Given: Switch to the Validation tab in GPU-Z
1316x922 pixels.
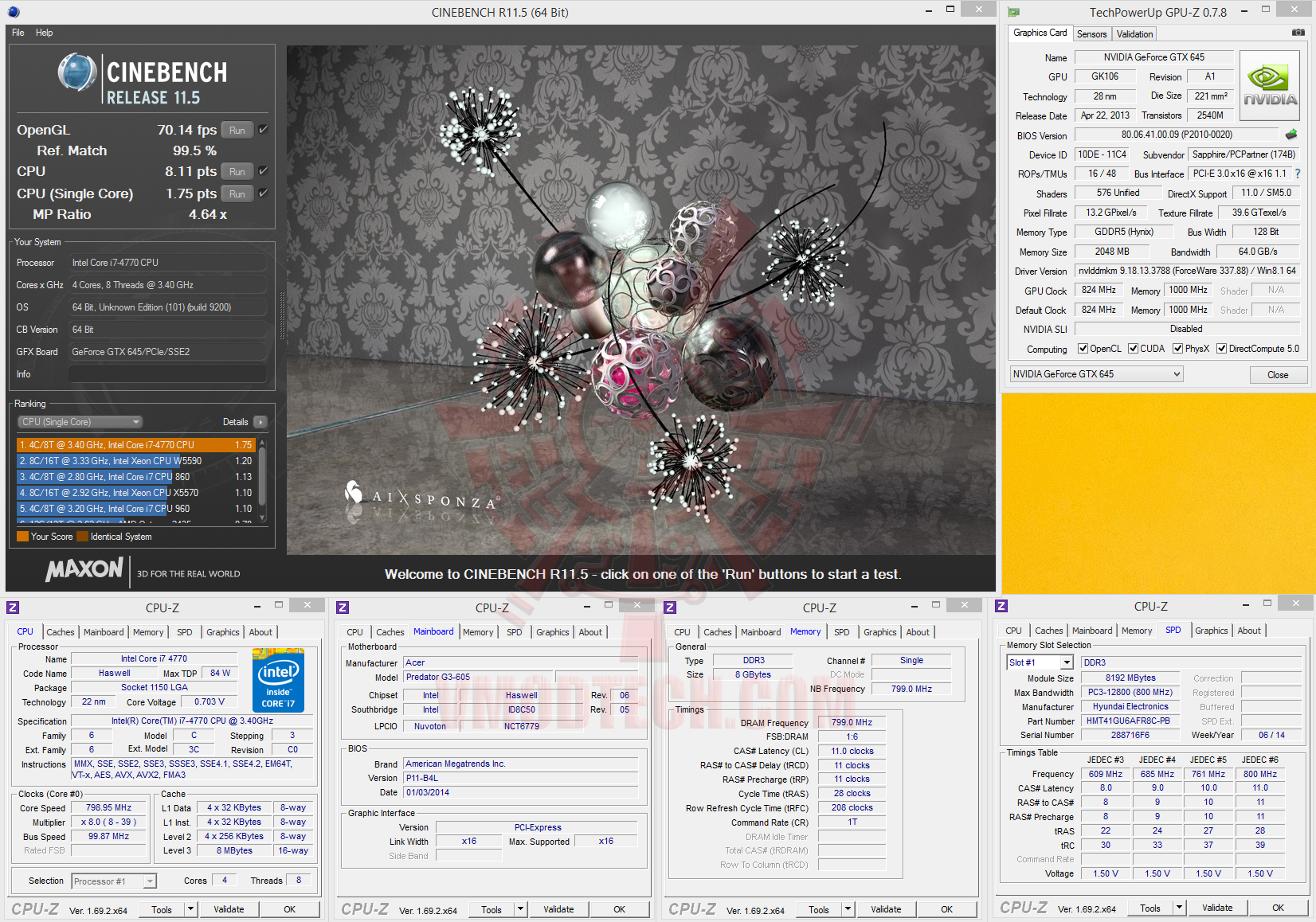Looking at the screenshot, I should tap(1134, 34).
